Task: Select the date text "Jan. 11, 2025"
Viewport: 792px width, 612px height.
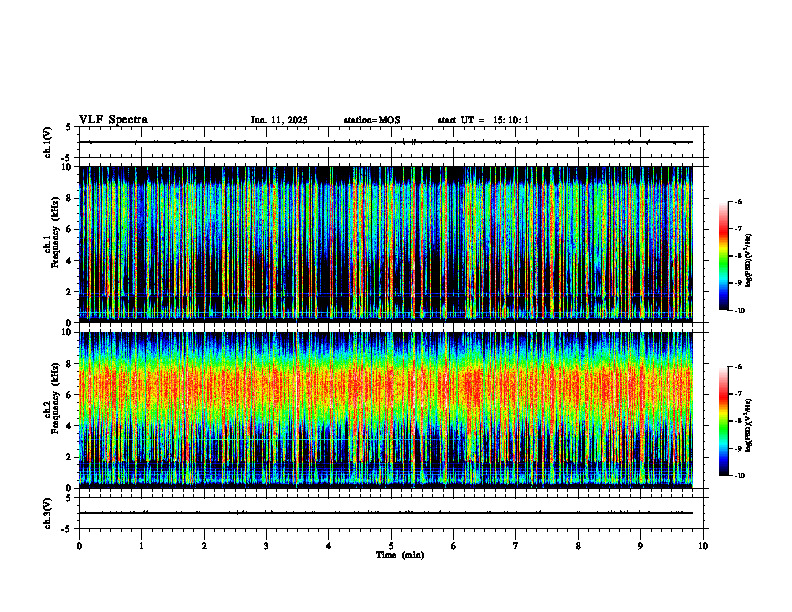Action: [279, 120]
